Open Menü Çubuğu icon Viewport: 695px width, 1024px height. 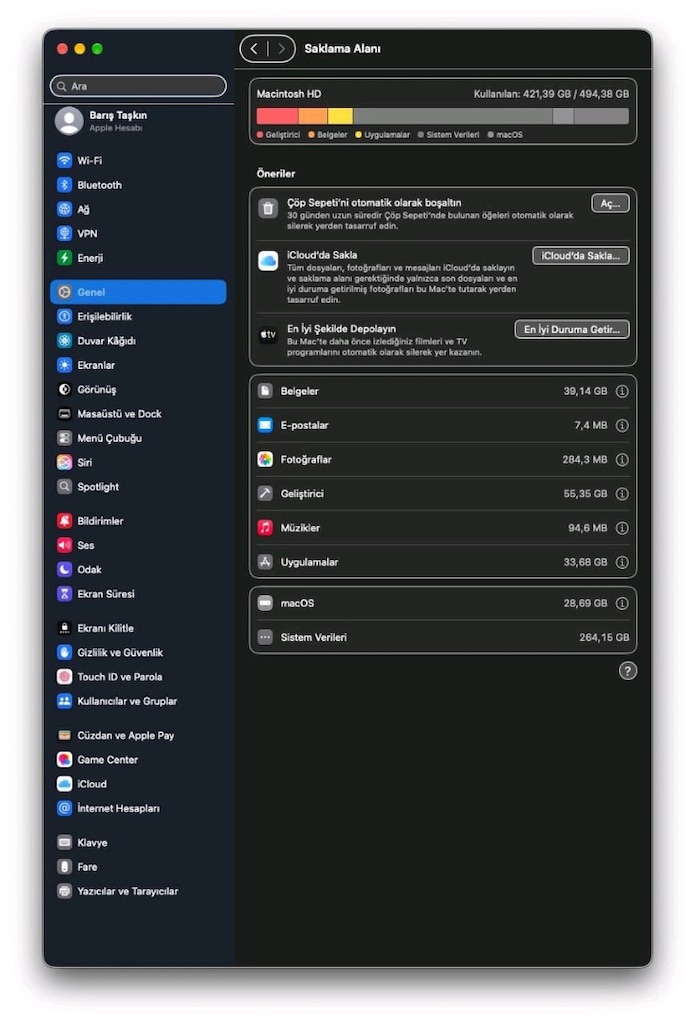(64, 438)
